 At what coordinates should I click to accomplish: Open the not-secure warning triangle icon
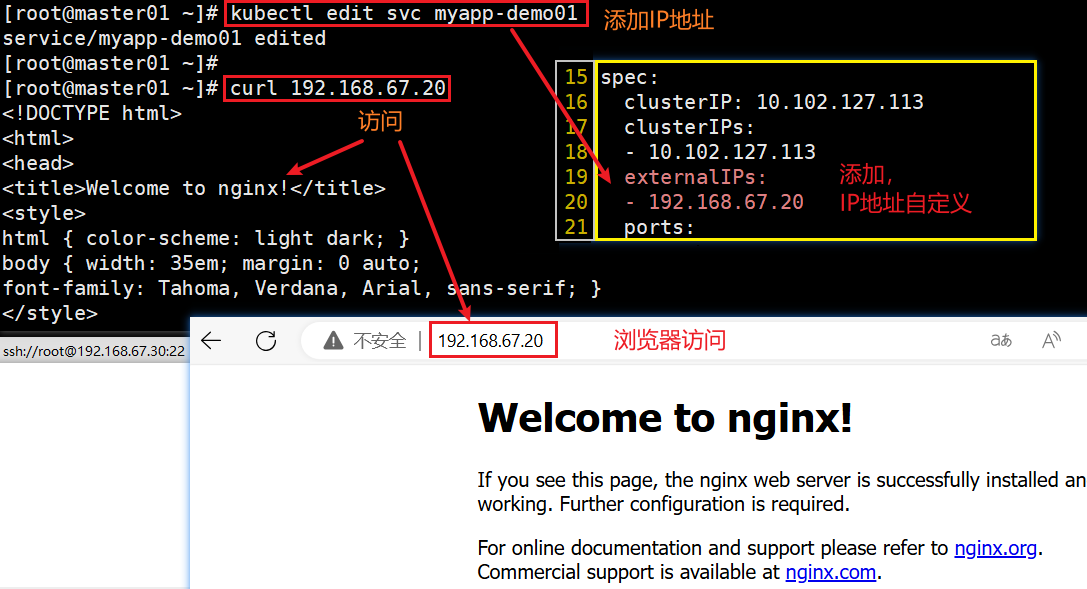pyautogui.click(x=333, y=340)
